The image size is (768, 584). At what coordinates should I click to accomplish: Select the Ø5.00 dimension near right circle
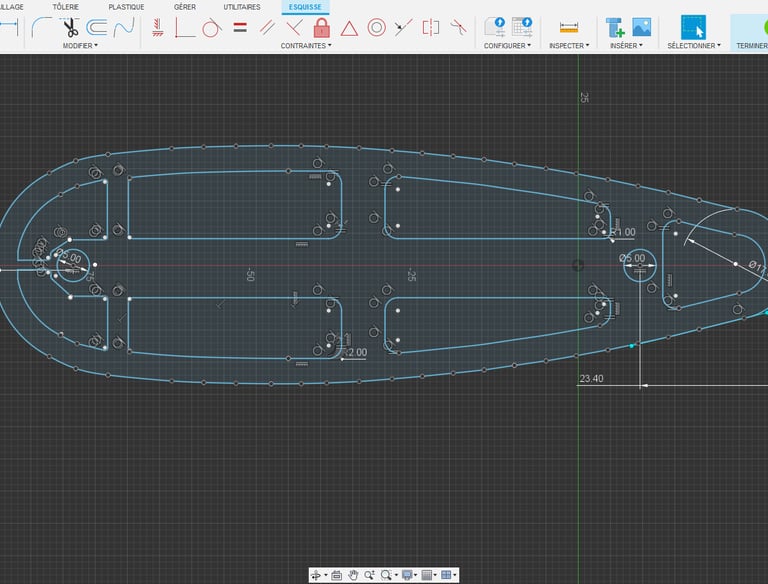click(632, 258)
